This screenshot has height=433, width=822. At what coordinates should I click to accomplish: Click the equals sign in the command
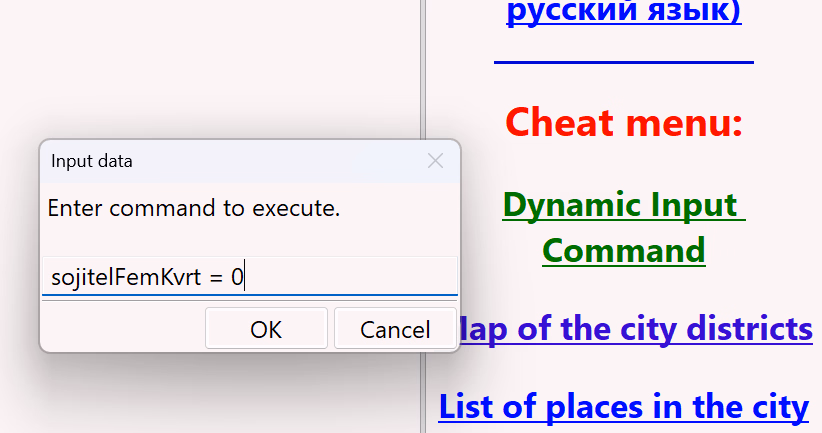[216, 276]
